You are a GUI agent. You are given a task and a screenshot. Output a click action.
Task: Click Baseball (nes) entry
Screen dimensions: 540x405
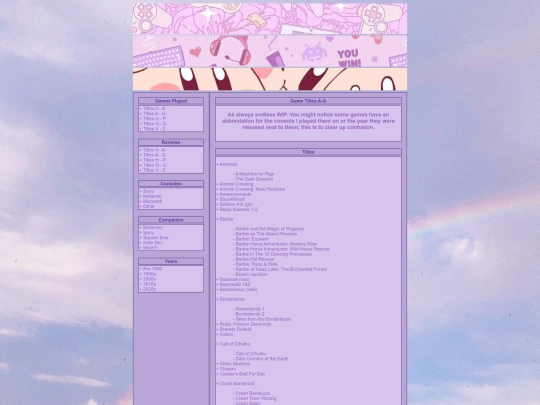235,279
